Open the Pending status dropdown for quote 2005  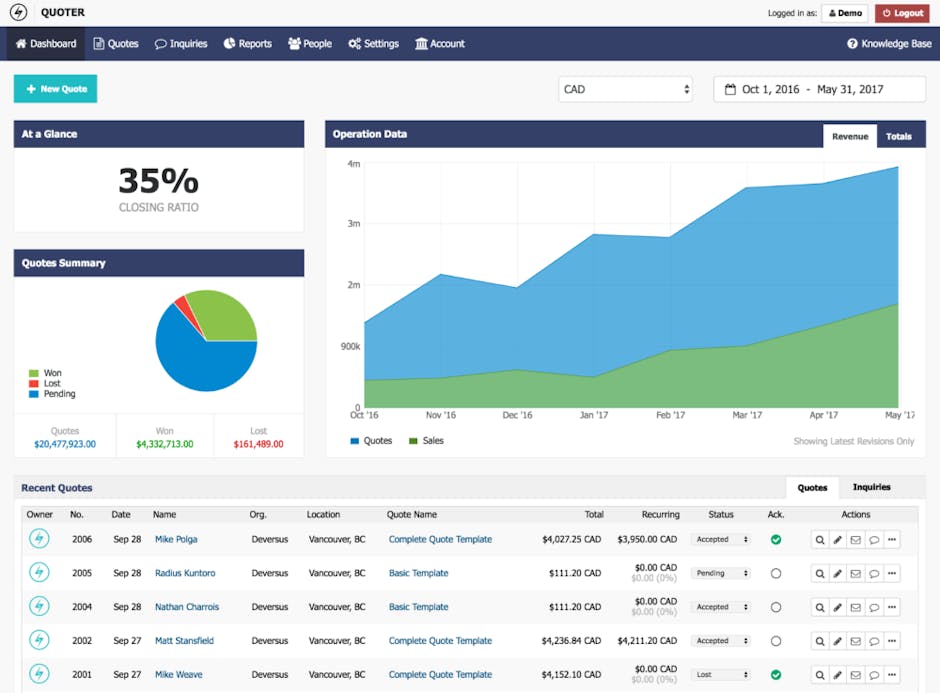[x=720, y=574]
